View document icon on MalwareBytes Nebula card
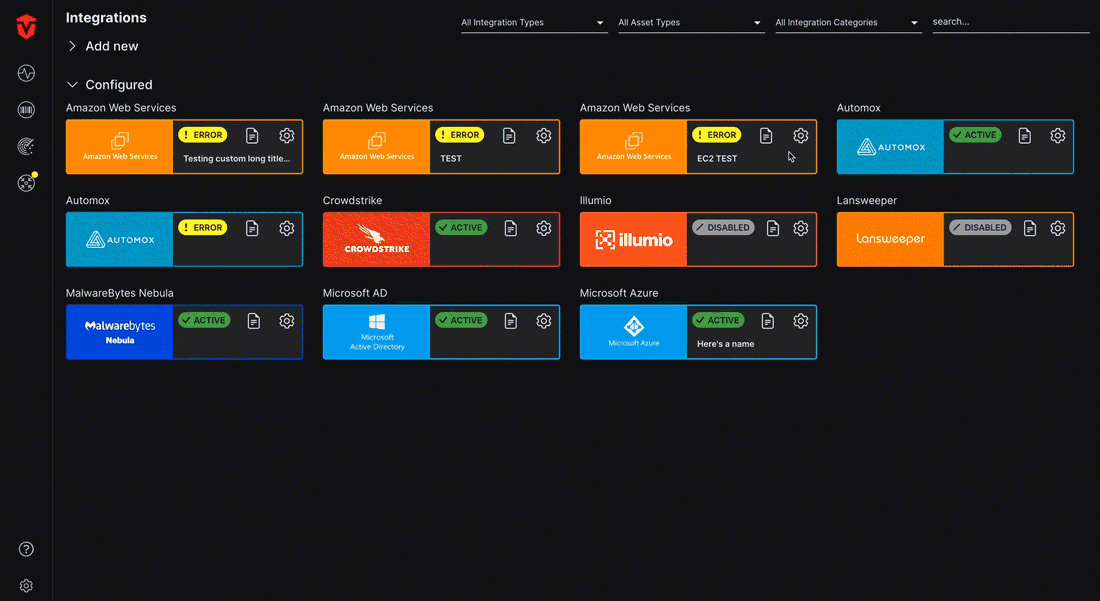The width and height of the screenshot is (1100, 601). pyautogui.click(x=254, y=320)
